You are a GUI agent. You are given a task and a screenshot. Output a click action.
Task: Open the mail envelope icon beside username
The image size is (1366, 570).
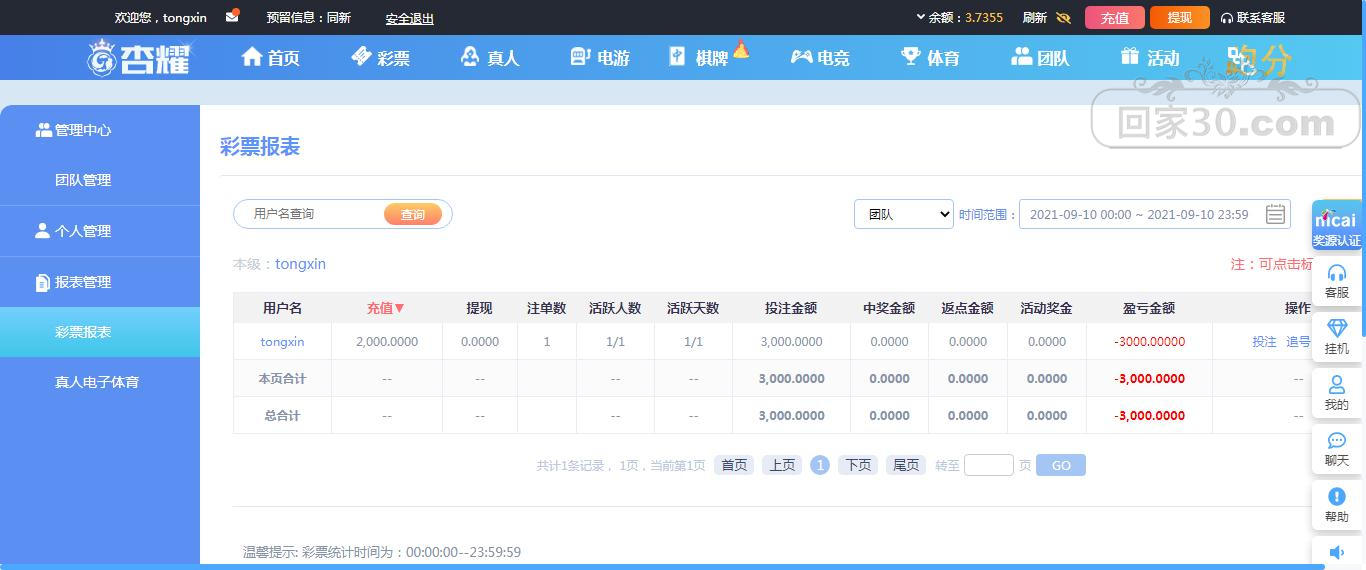232,17
